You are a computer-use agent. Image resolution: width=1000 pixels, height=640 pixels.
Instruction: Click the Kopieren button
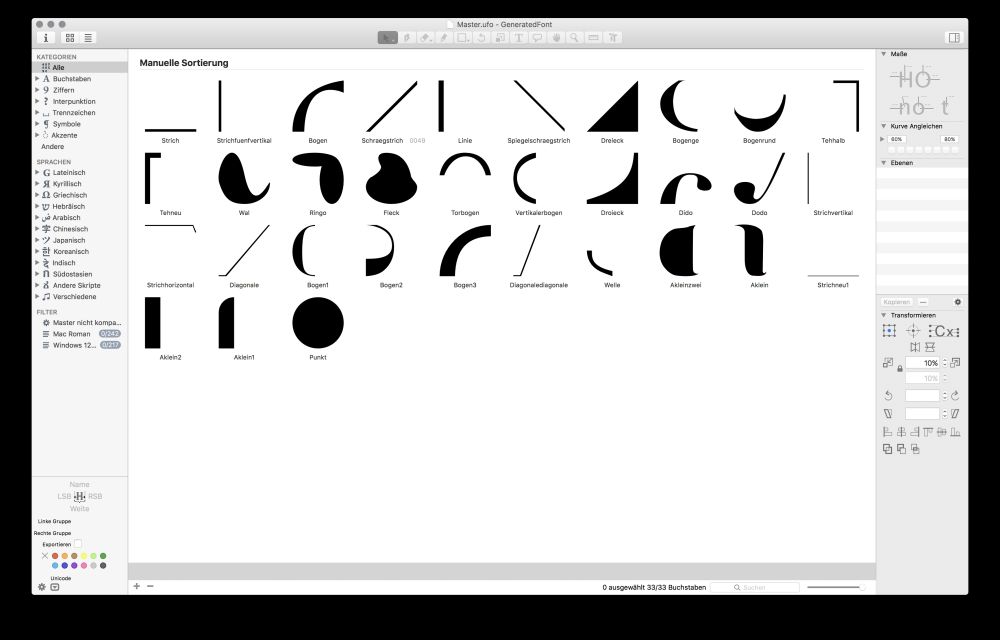point(896,301)
